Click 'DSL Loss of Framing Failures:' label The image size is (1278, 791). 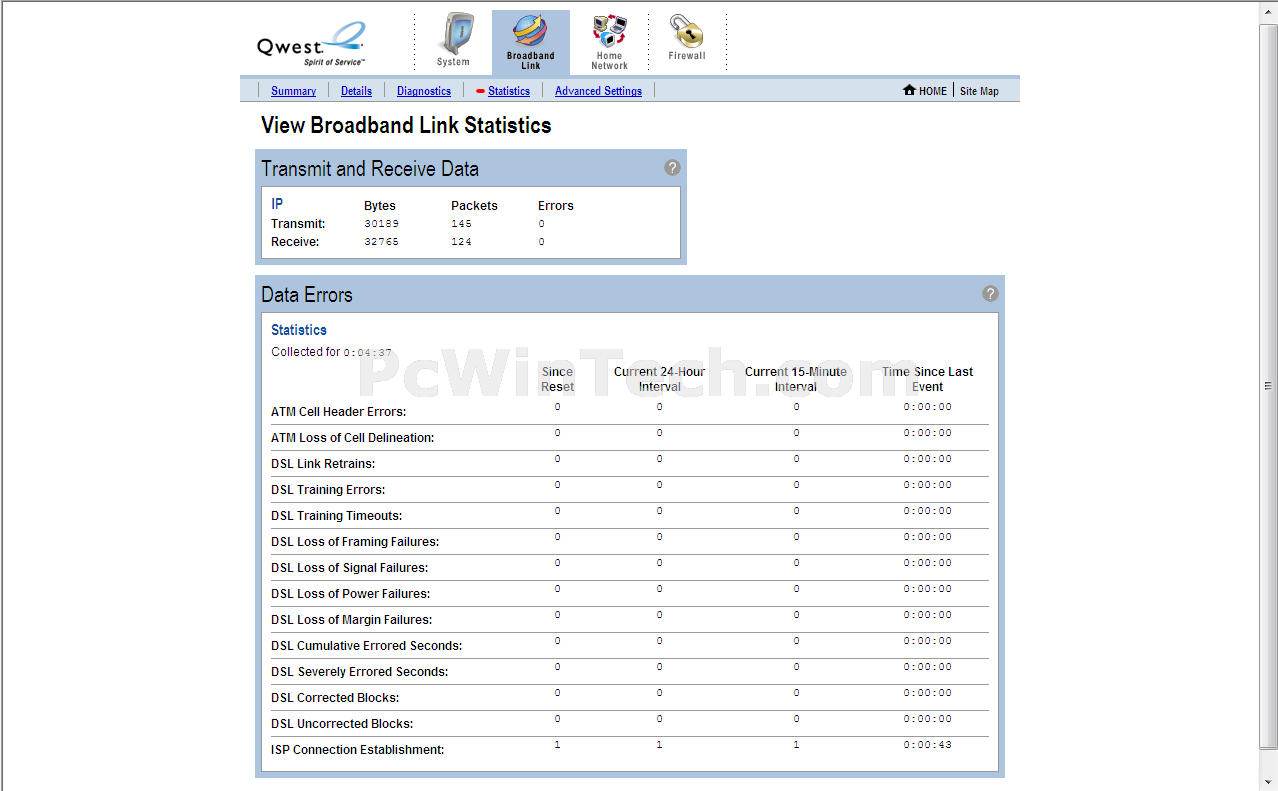(355, 542)
